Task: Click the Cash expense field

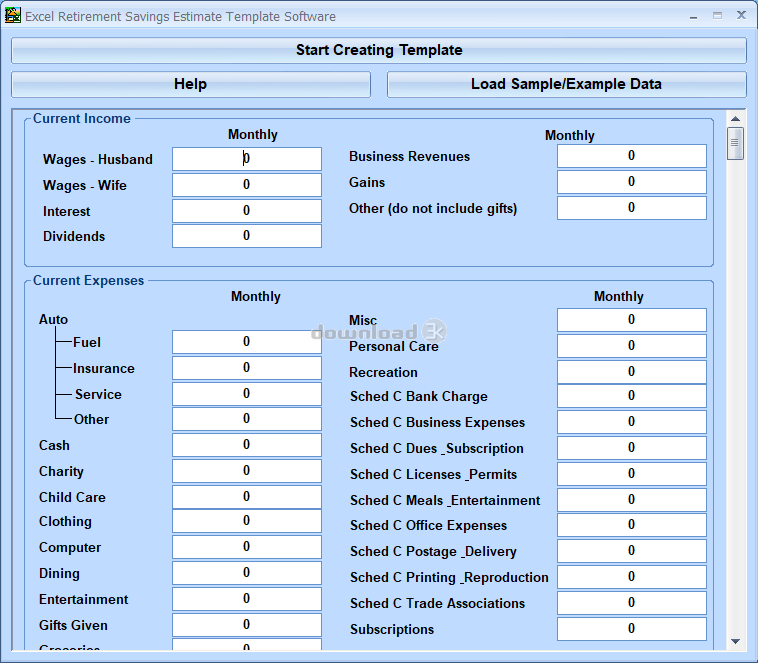Action: [x=247, y=445]
